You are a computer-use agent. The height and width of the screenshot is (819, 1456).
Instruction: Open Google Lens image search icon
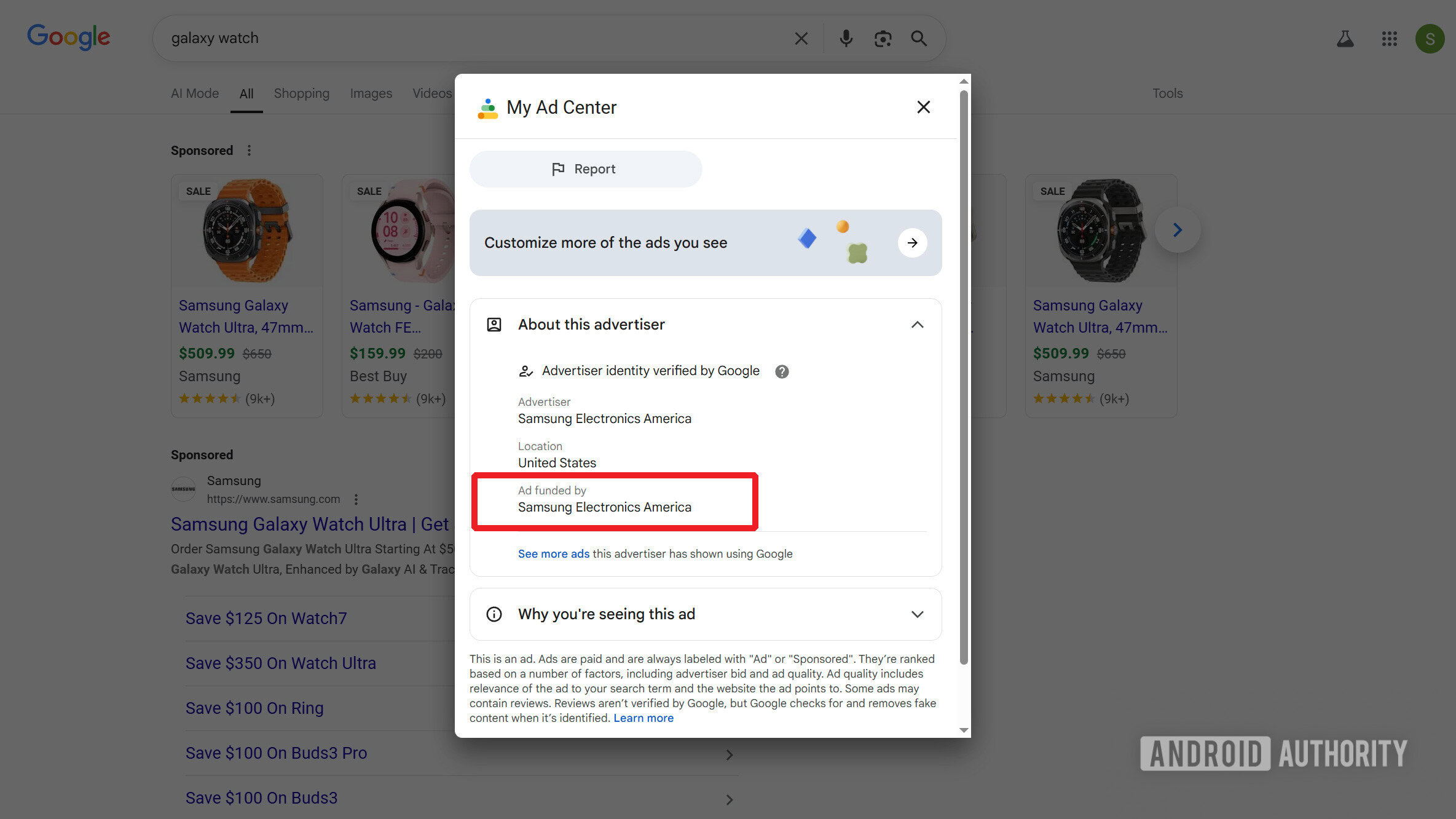click(883, 39)
